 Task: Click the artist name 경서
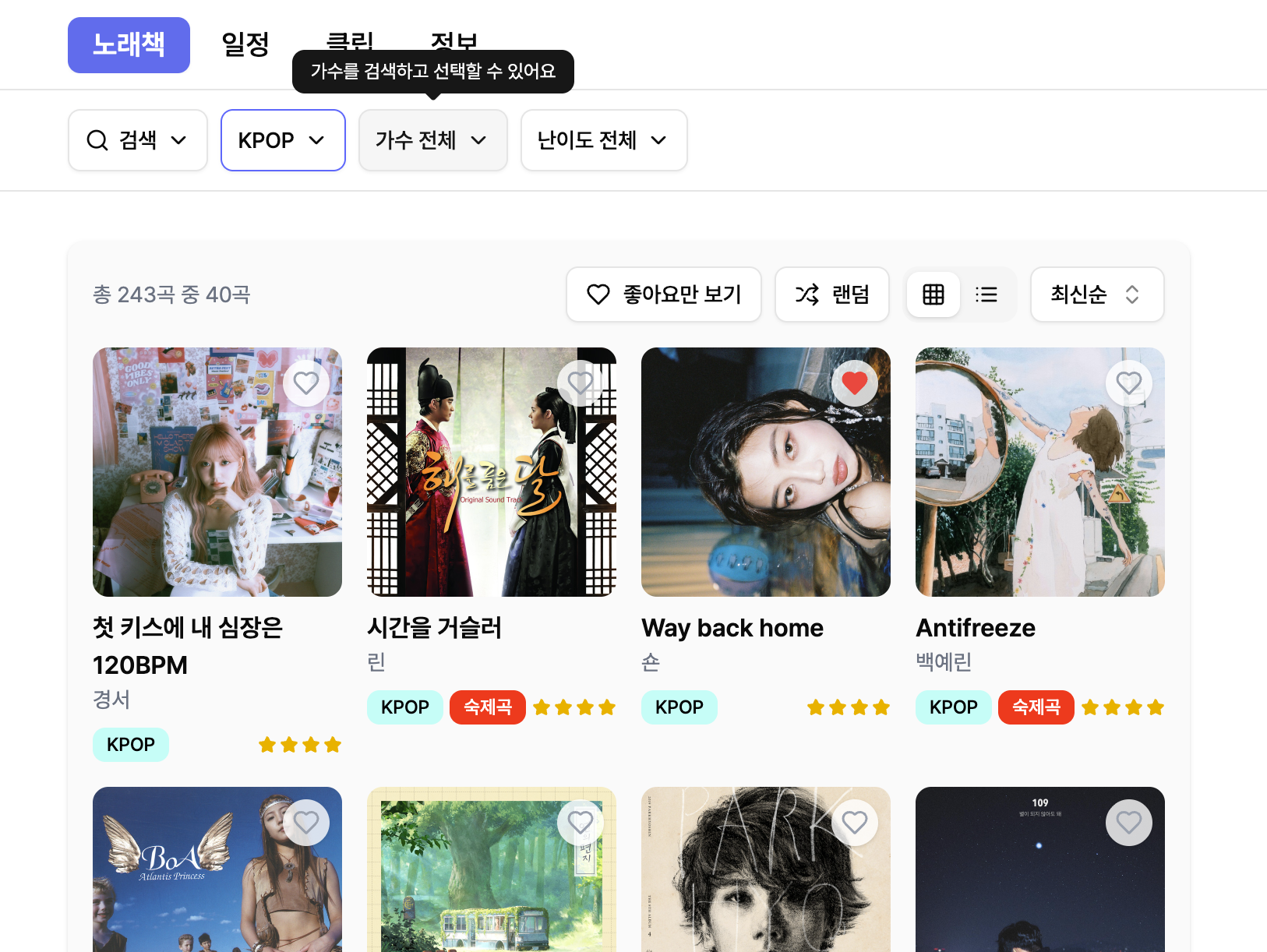pos(111,700)
